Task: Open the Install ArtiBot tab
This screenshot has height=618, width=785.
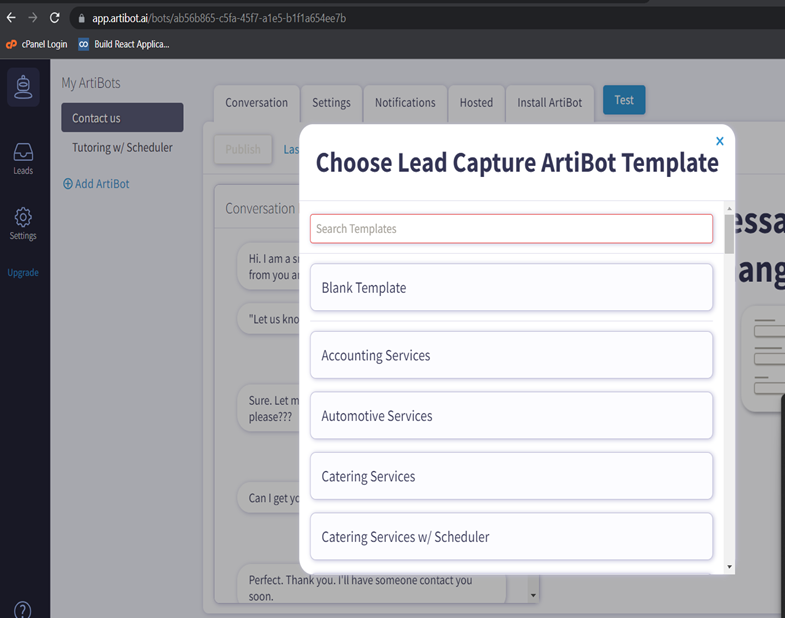Action: (x=550, y=103)
